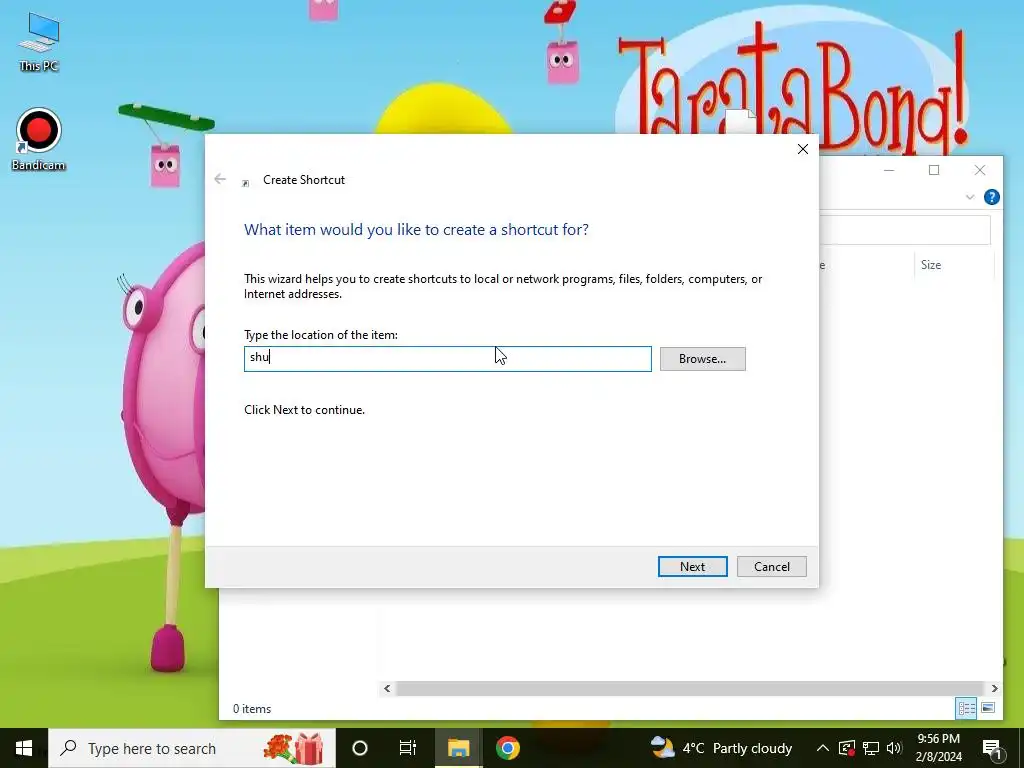Click the back arrow in Create Shortcut
The width and height of the screenshot is (1024, 768).
click(x=220, y=179)
